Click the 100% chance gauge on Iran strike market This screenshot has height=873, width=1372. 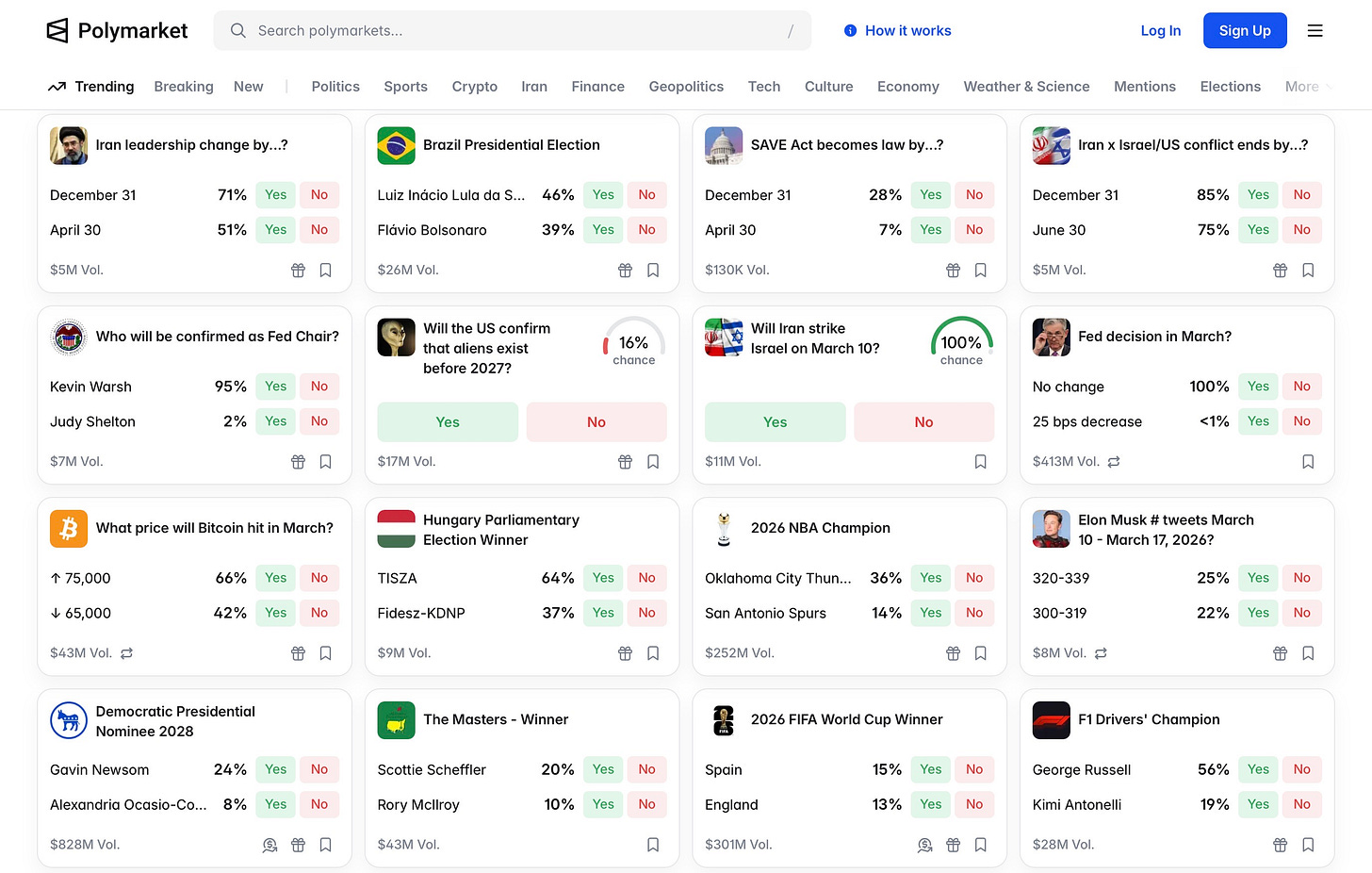coord(961,341)
